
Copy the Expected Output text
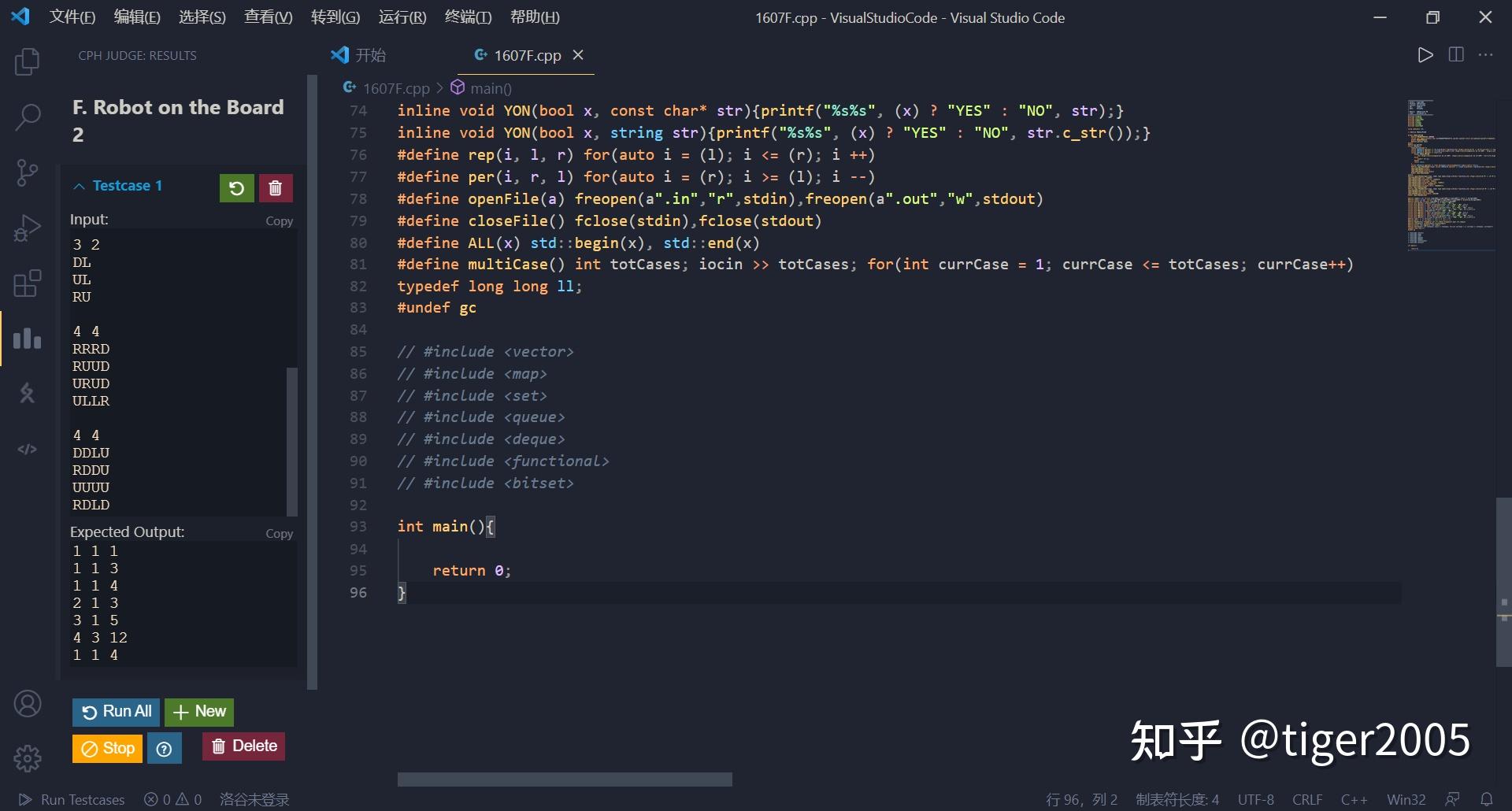[x=279, y=533]
